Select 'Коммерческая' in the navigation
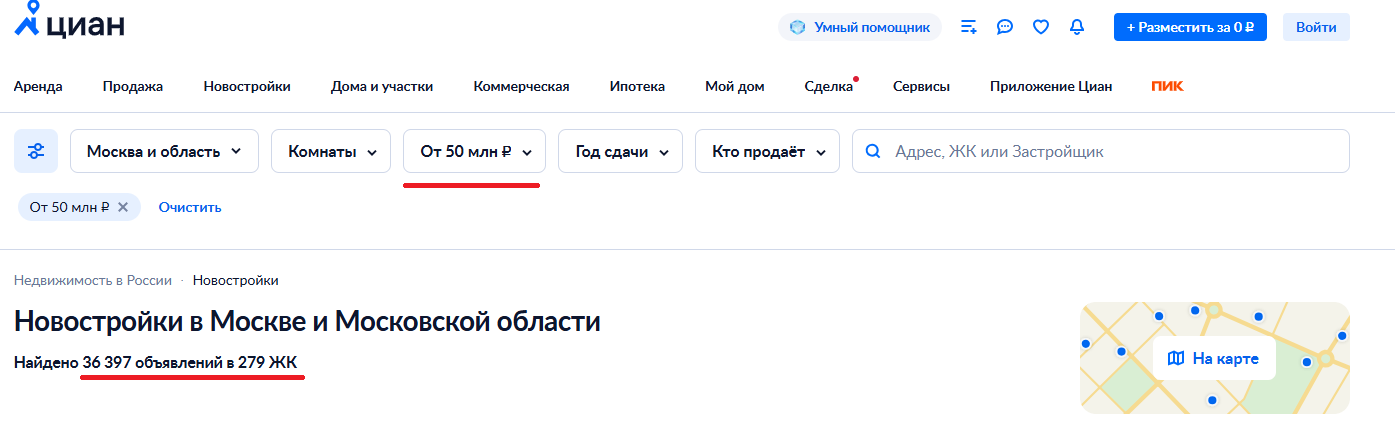Screen dimensions: 1395x426 click(x=521, y=86)
